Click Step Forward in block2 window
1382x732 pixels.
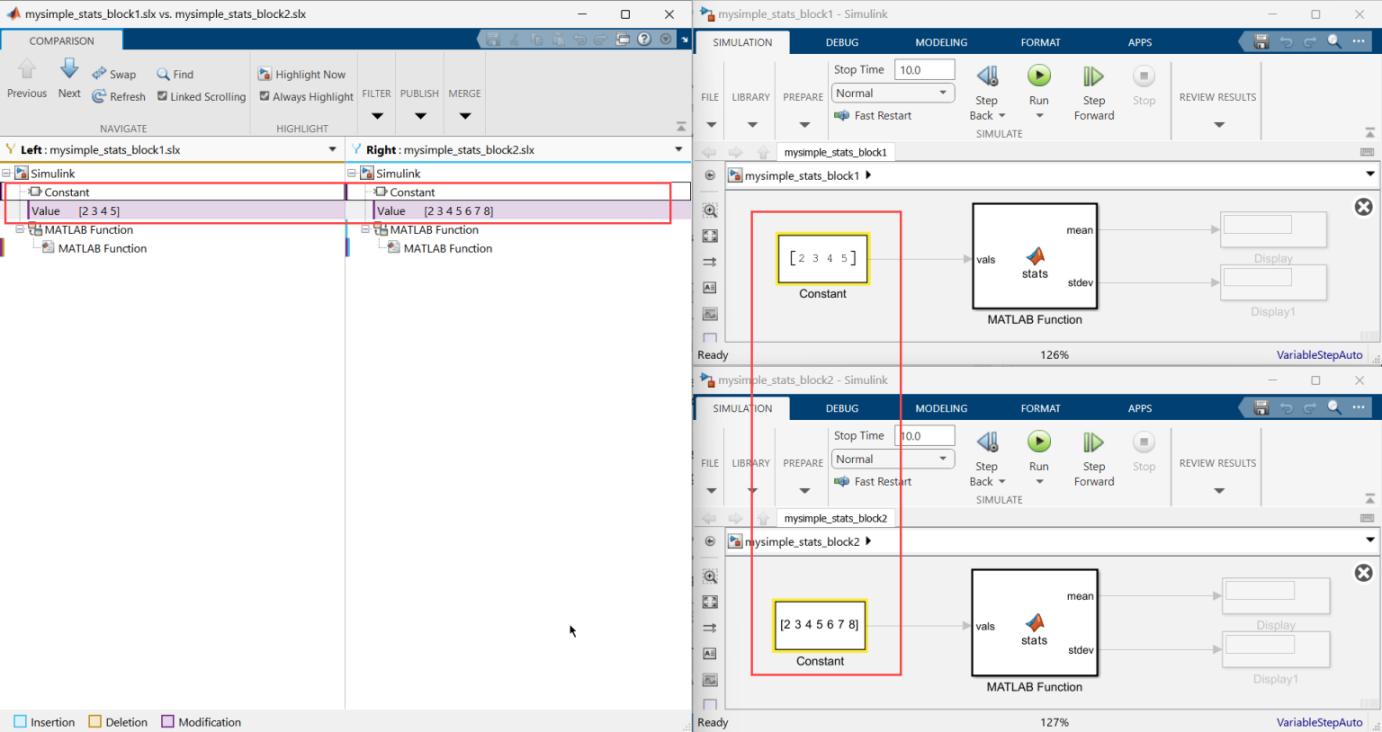(x=1094, y=456)
